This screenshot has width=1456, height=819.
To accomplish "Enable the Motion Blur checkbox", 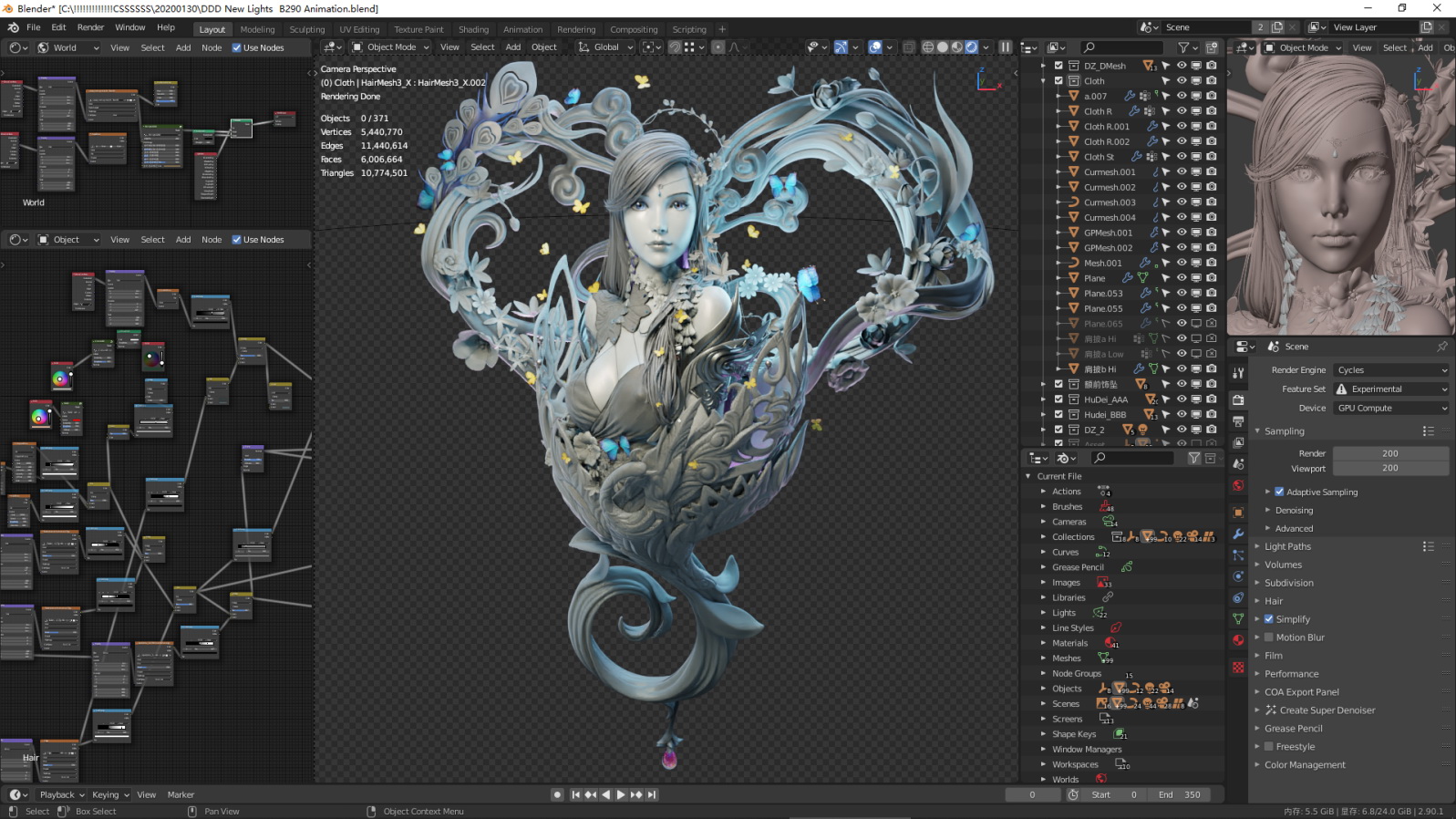I will tap(1268, 638).
